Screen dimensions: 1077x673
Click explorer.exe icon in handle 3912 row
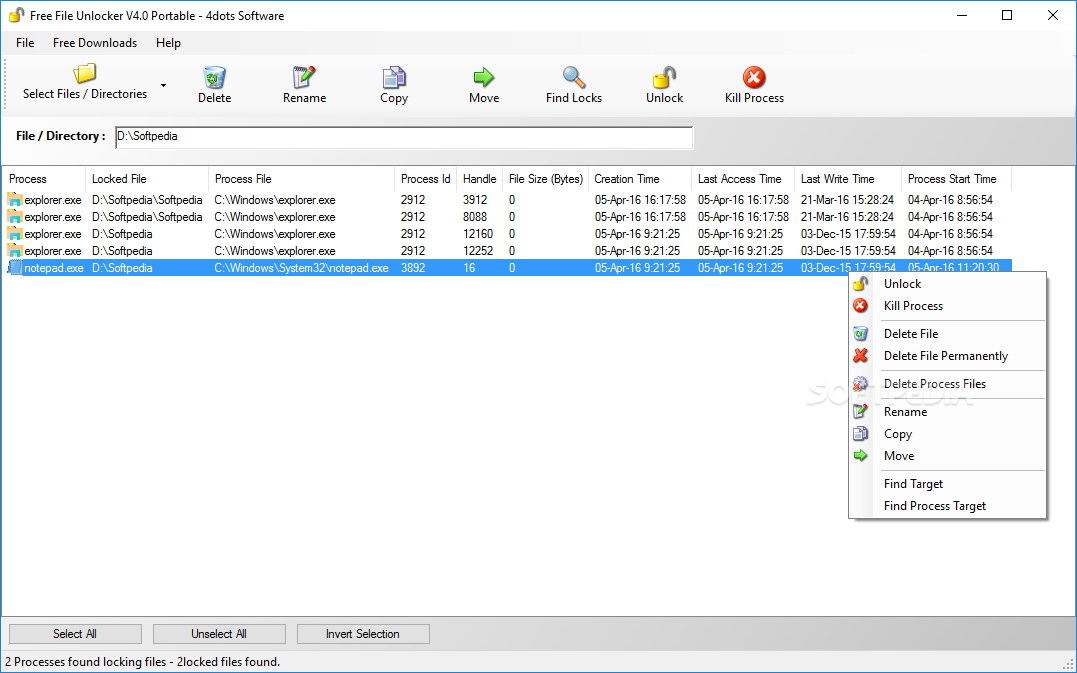[x=15, y=200]
